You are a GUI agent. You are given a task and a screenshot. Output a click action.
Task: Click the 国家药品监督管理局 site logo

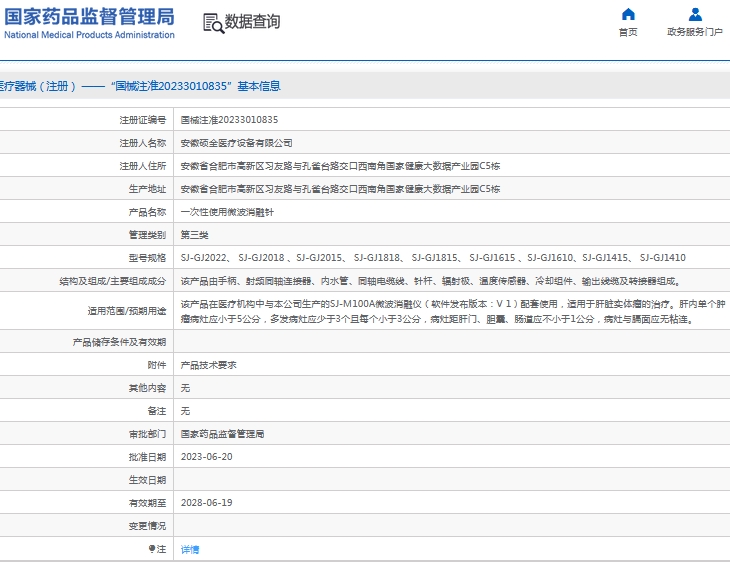click(x=90, y=16)
